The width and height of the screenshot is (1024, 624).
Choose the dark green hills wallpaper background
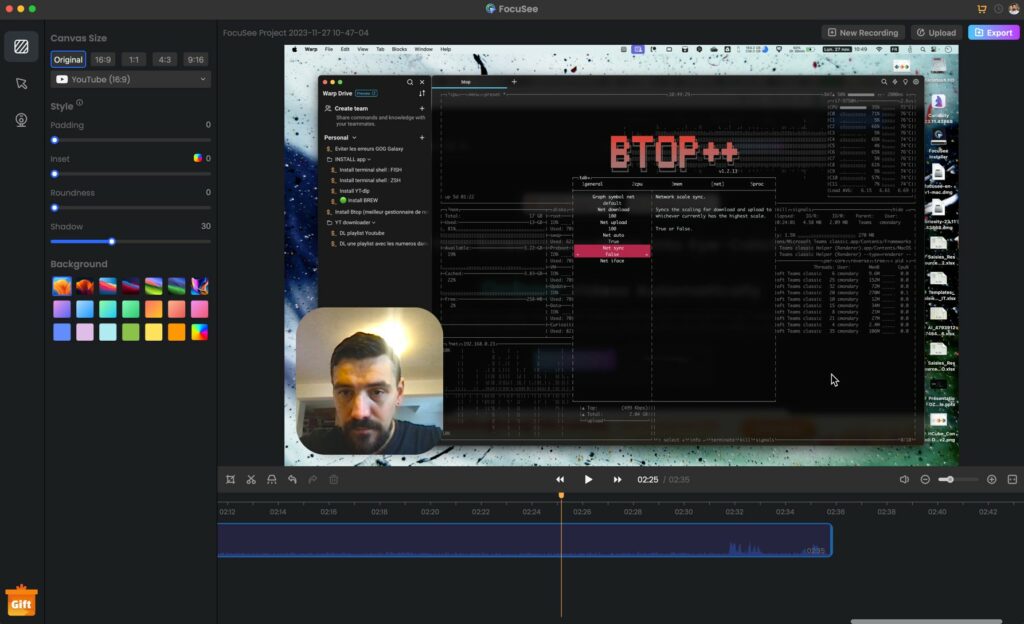176,286
